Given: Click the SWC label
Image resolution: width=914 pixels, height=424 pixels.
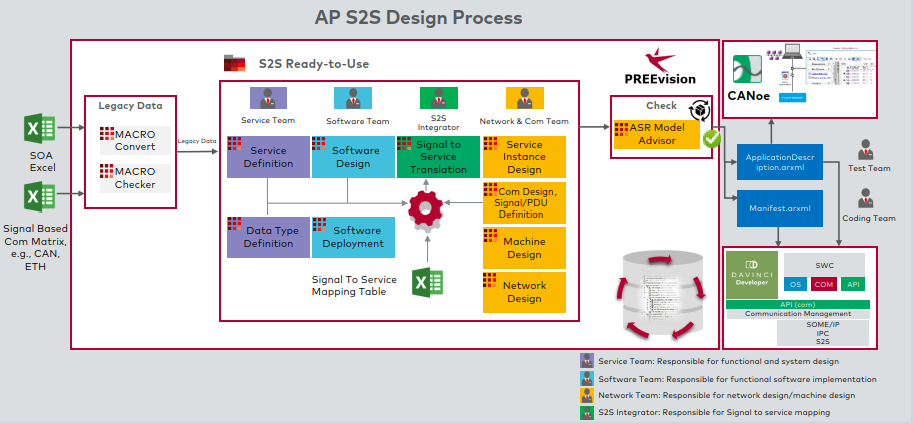Looking at the screenshot, I should point(825,265).
